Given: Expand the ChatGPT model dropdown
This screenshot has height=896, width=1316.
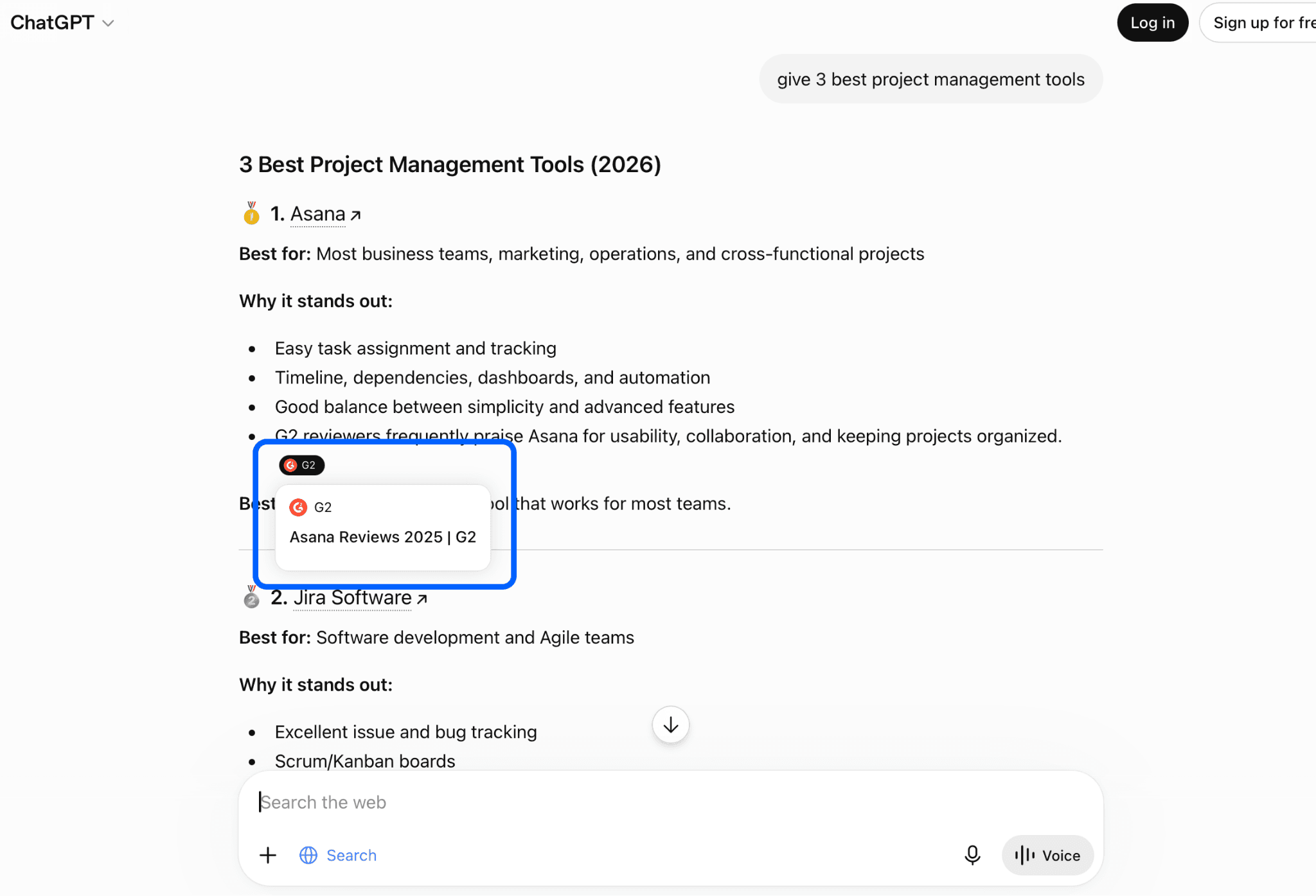Looking at the screenshot, I should [62, 22].
